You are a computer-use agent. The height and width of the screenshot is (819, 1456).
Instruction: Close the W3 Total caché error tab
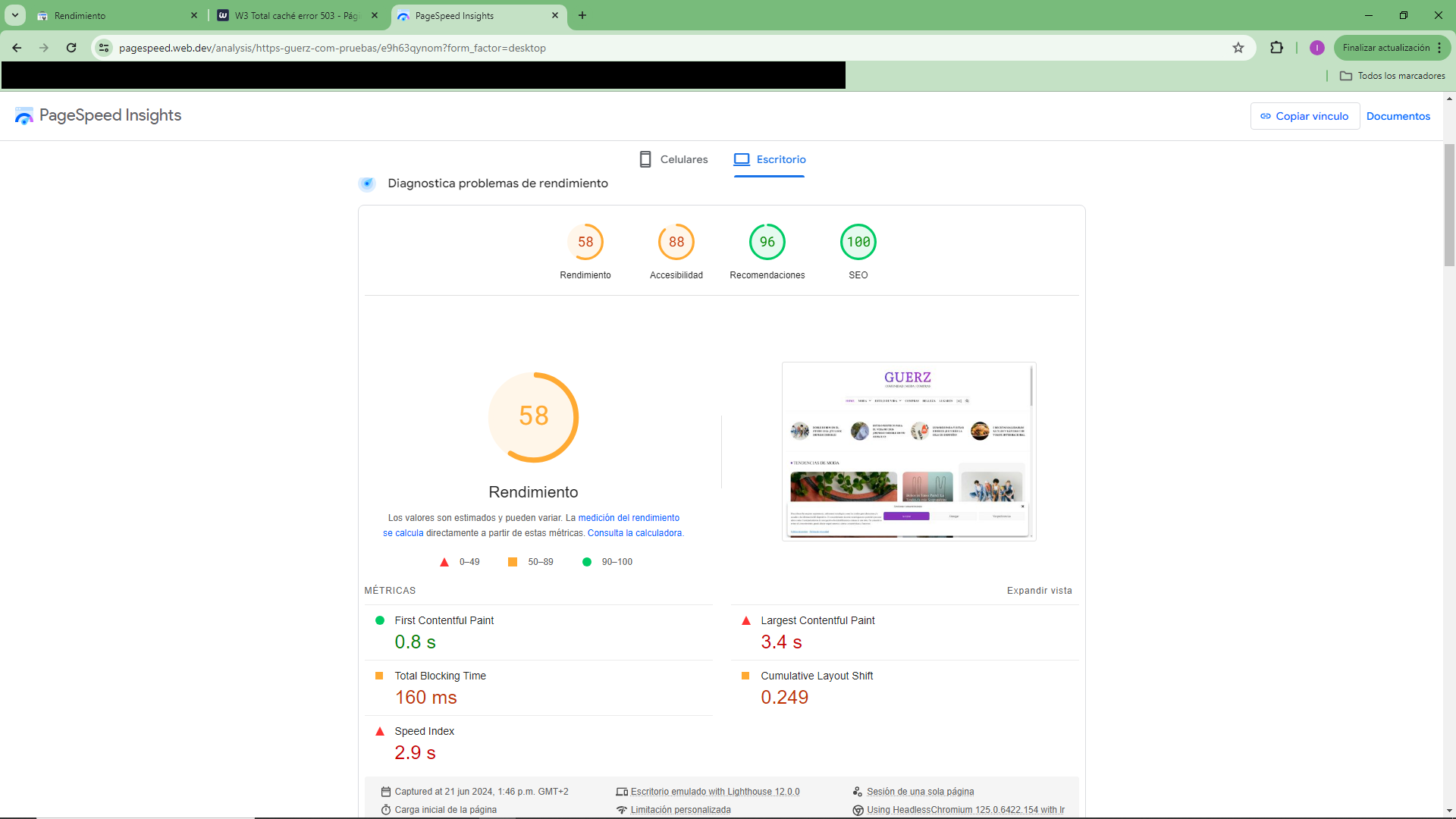[x=375, y=15]
